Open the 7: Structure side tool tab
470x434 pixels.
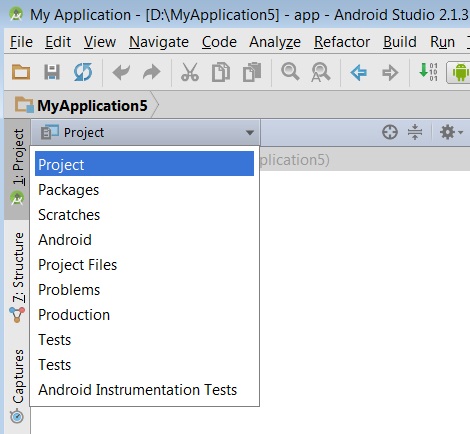[17, 278]
